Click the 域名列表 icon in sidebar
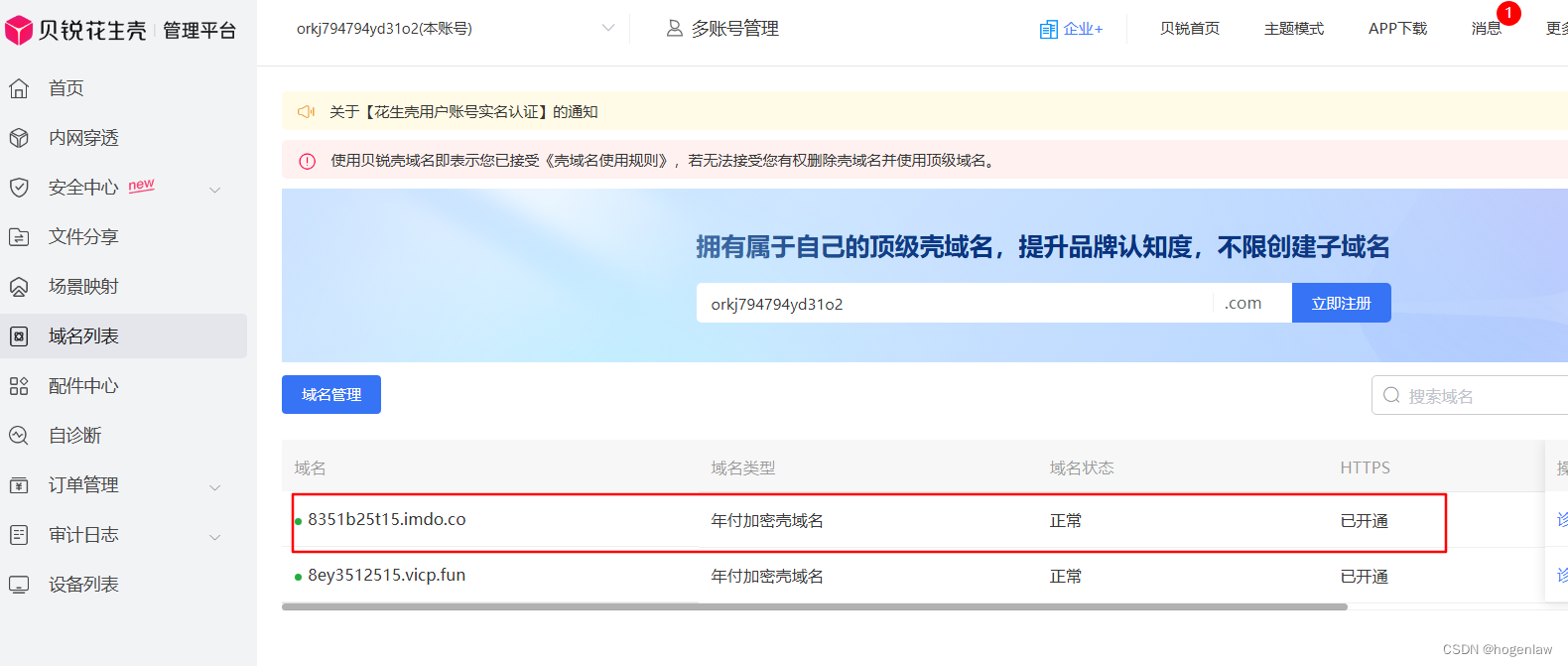Screen dimensions: 1568x666 click(19, 336)
